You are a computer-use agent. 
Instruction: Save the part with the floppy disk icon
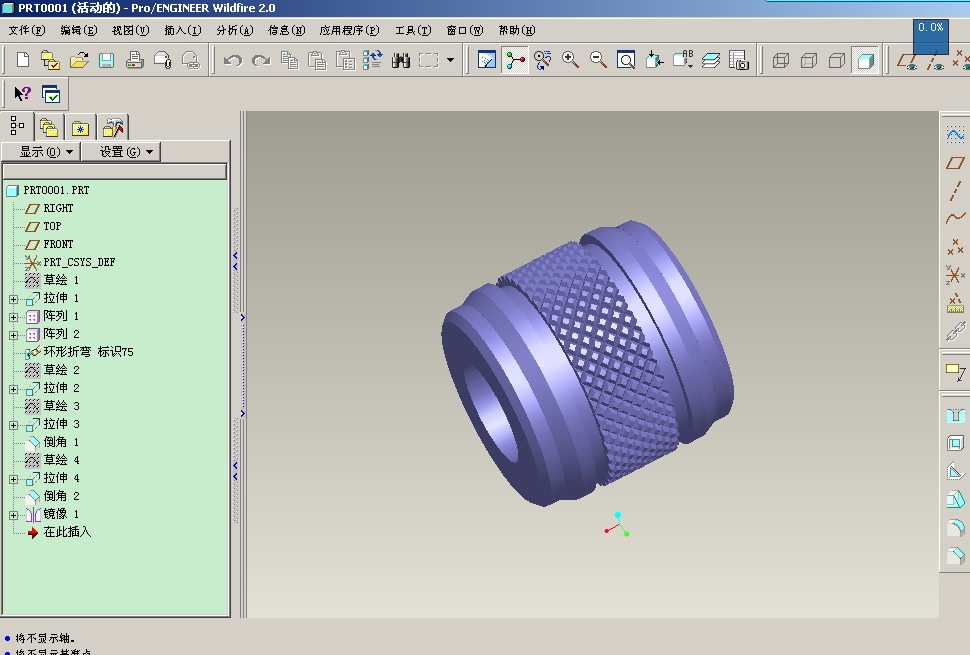pyautogui.click(x=106, y=60)
